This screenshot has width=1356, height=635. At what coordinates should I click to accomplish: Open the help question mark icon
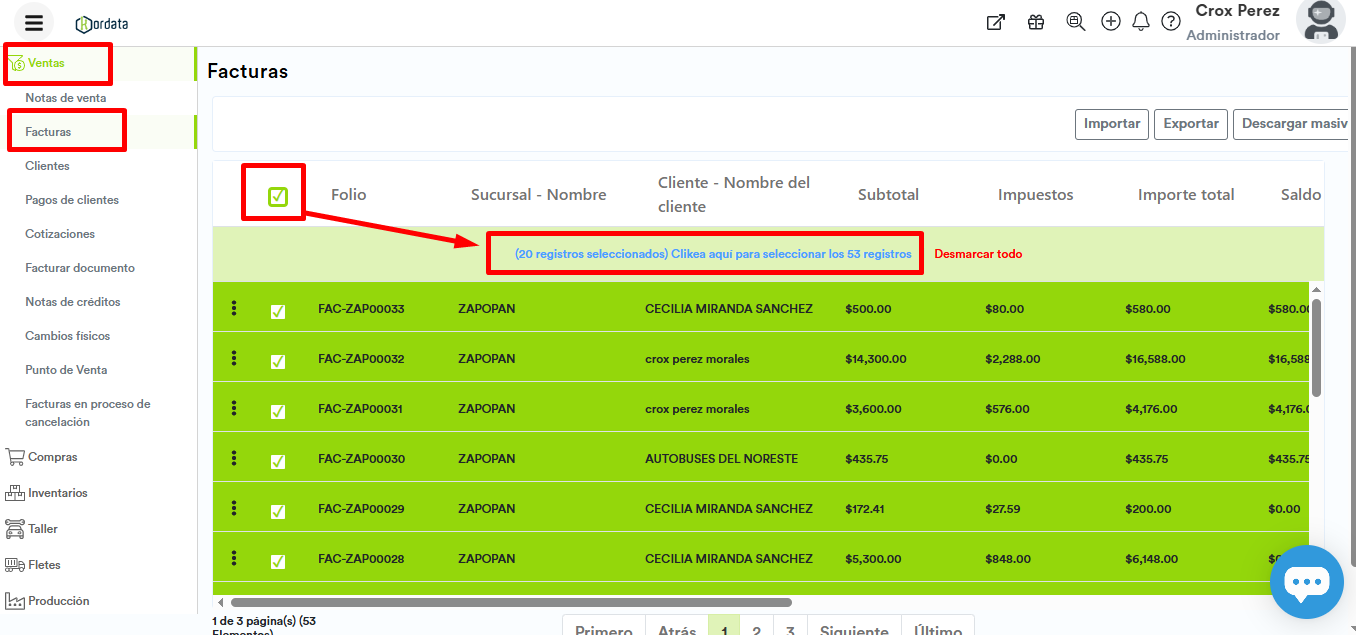coord(1171,22)
